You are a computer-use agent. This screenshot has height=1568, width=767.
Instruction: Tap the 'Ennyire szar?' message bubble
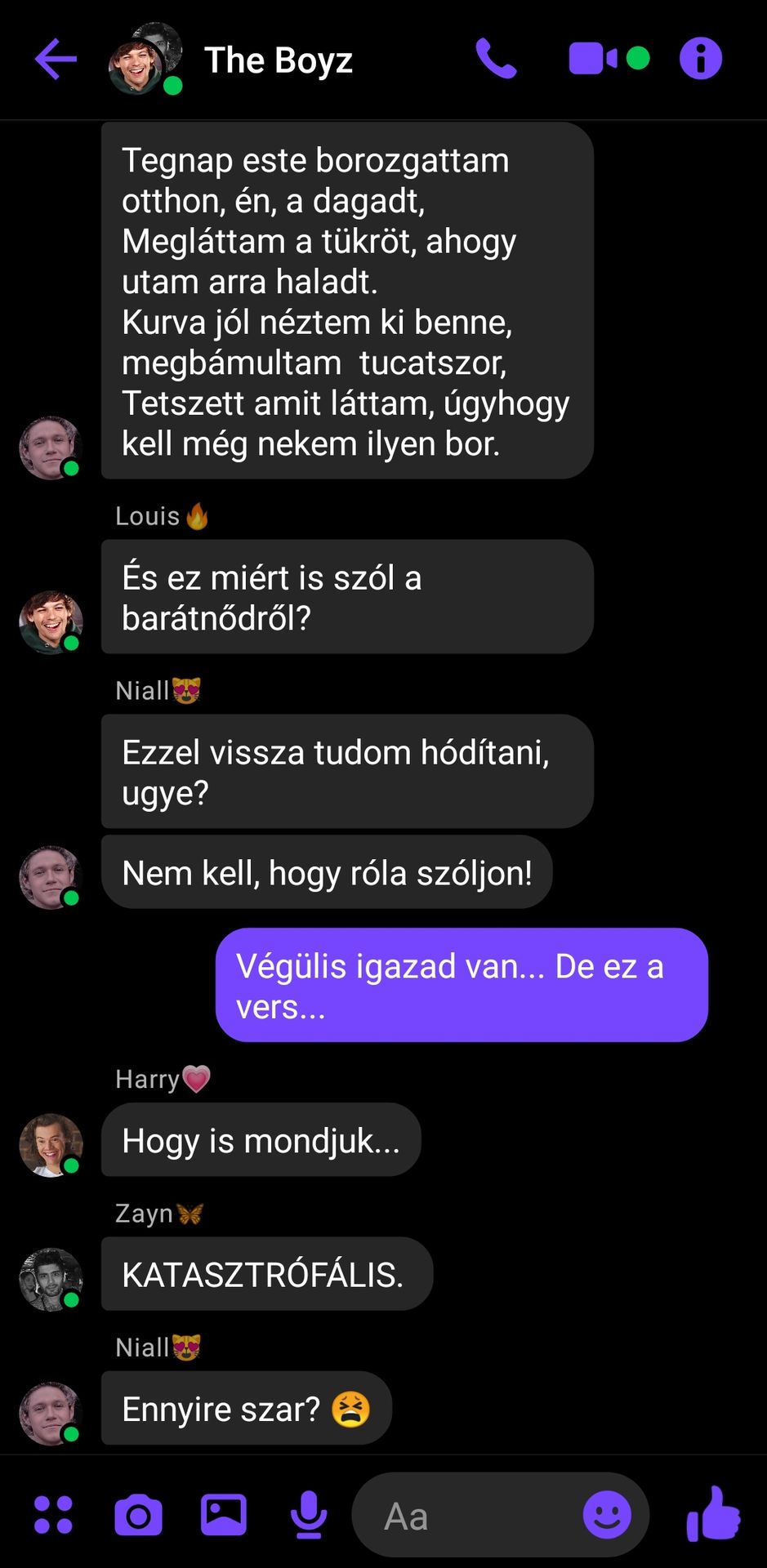[247, 1408]
